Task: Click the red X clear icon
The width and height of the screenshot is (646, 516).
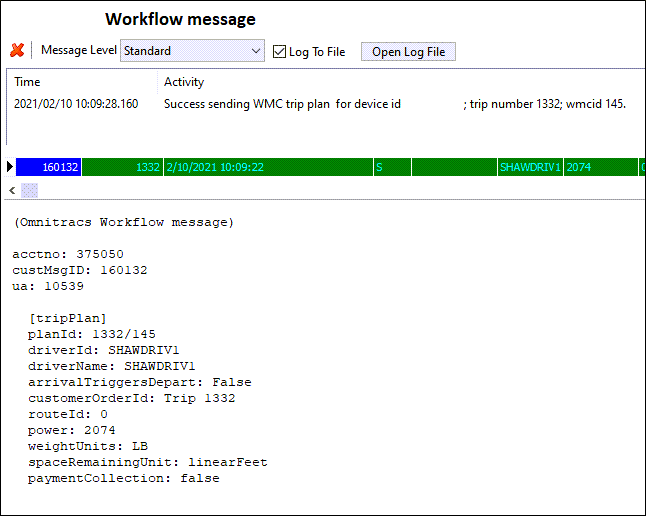Action: pos(17,50)
